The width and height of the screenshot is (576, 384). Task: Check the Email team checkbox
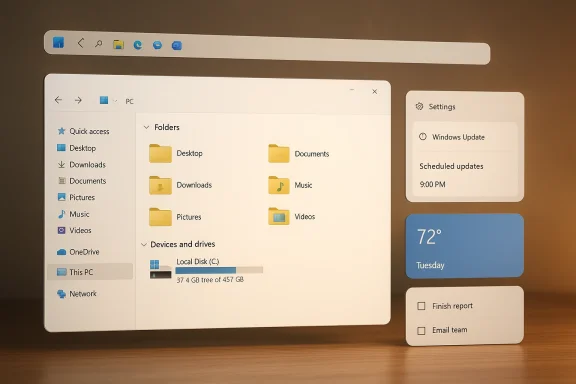point(421,331)
